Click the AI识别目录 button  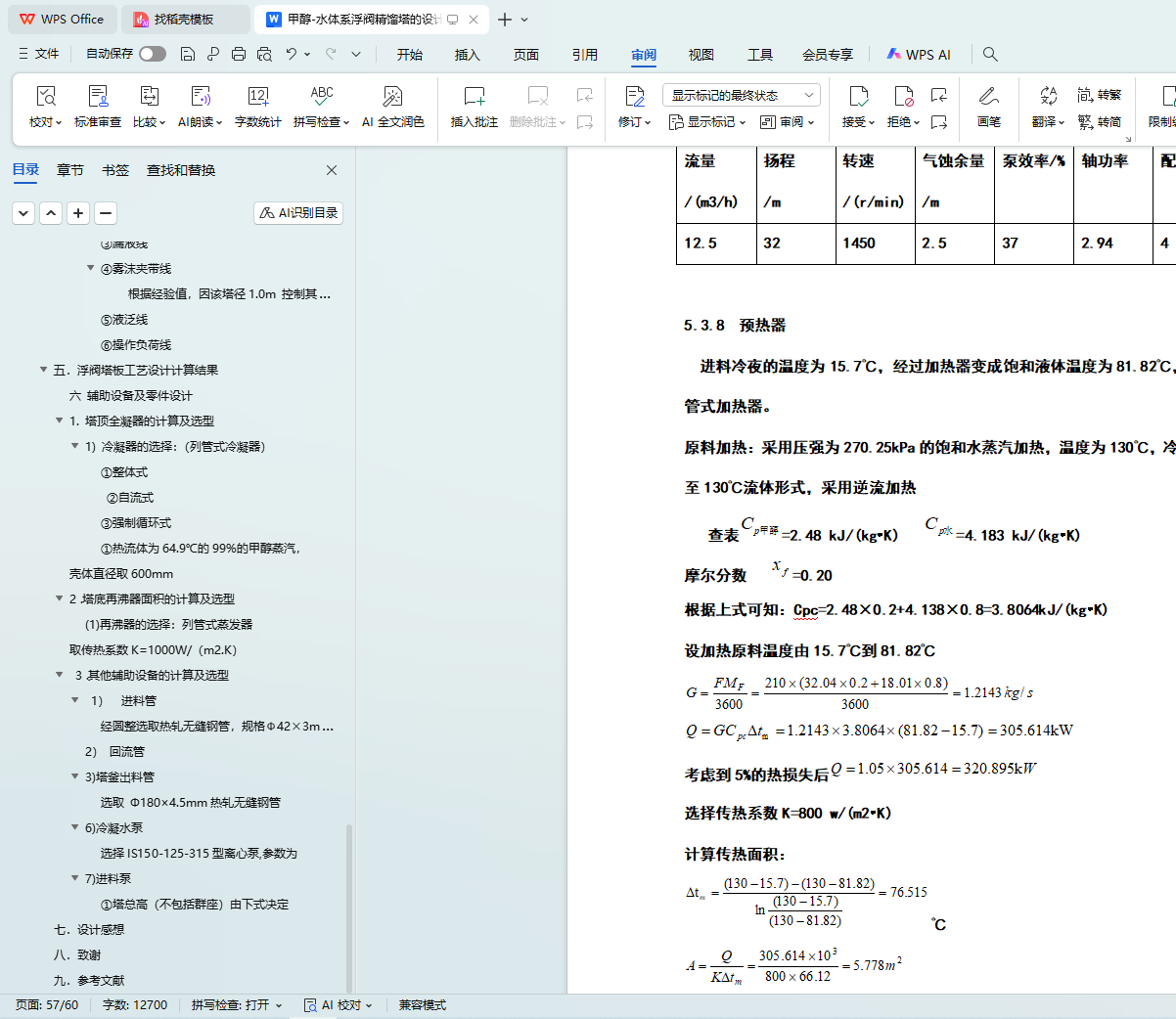tap(298, 212)
